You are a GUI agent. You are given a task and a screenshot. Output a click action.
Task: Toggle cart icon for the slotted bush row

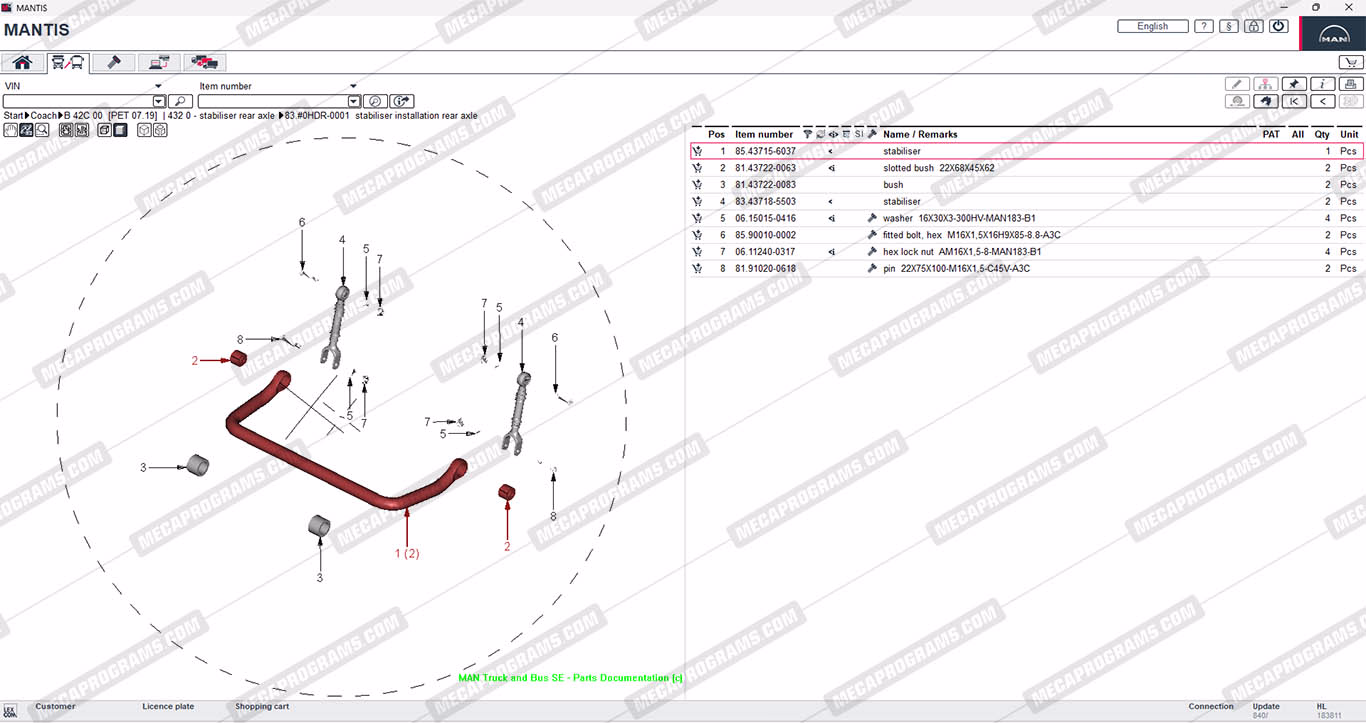pos(697,168)
